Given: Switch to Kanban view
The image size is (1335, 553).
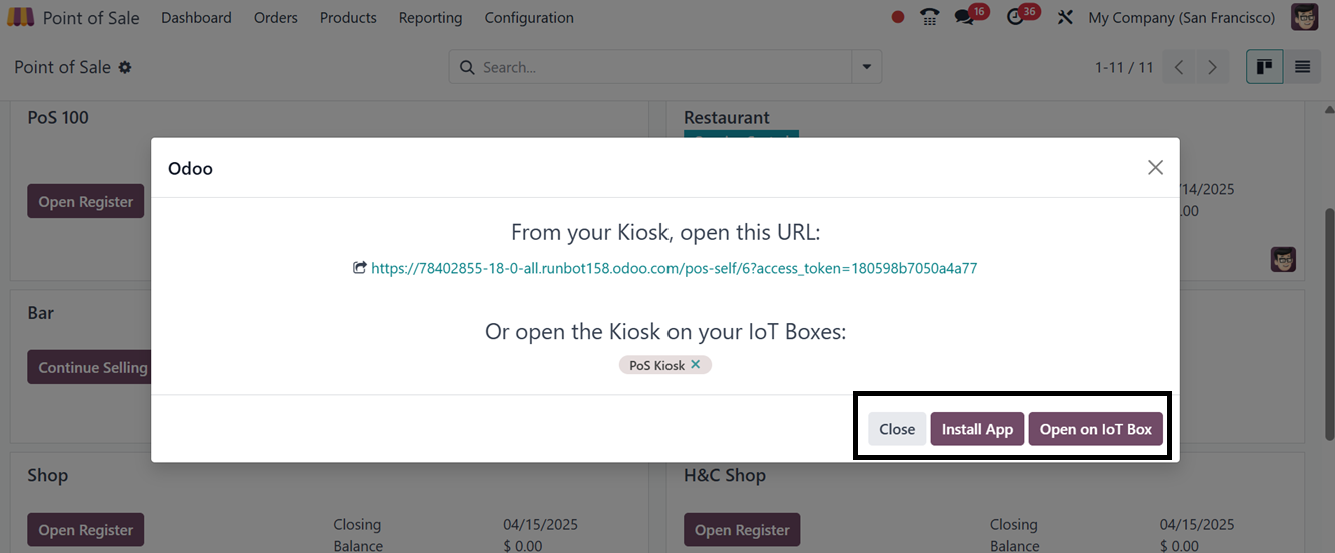Looking at the screenshot, I should tap(1265, 67).
